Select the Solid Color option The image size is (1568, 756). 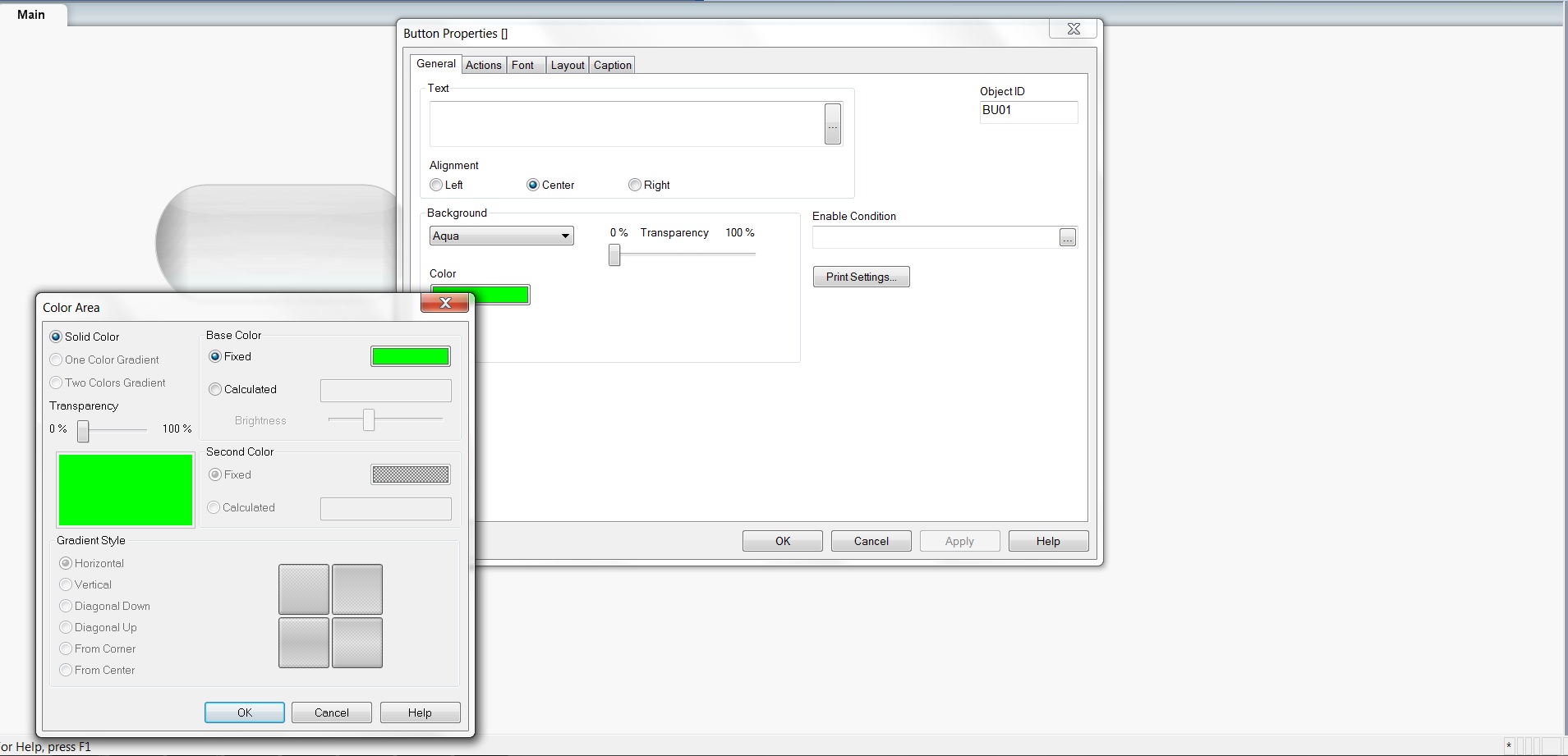(85, 337)
